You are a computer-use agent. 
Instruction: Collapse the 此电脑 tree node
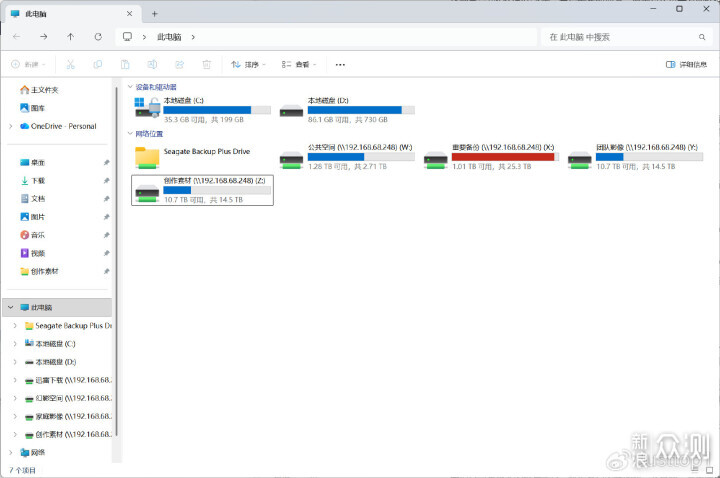pos(11,307)
